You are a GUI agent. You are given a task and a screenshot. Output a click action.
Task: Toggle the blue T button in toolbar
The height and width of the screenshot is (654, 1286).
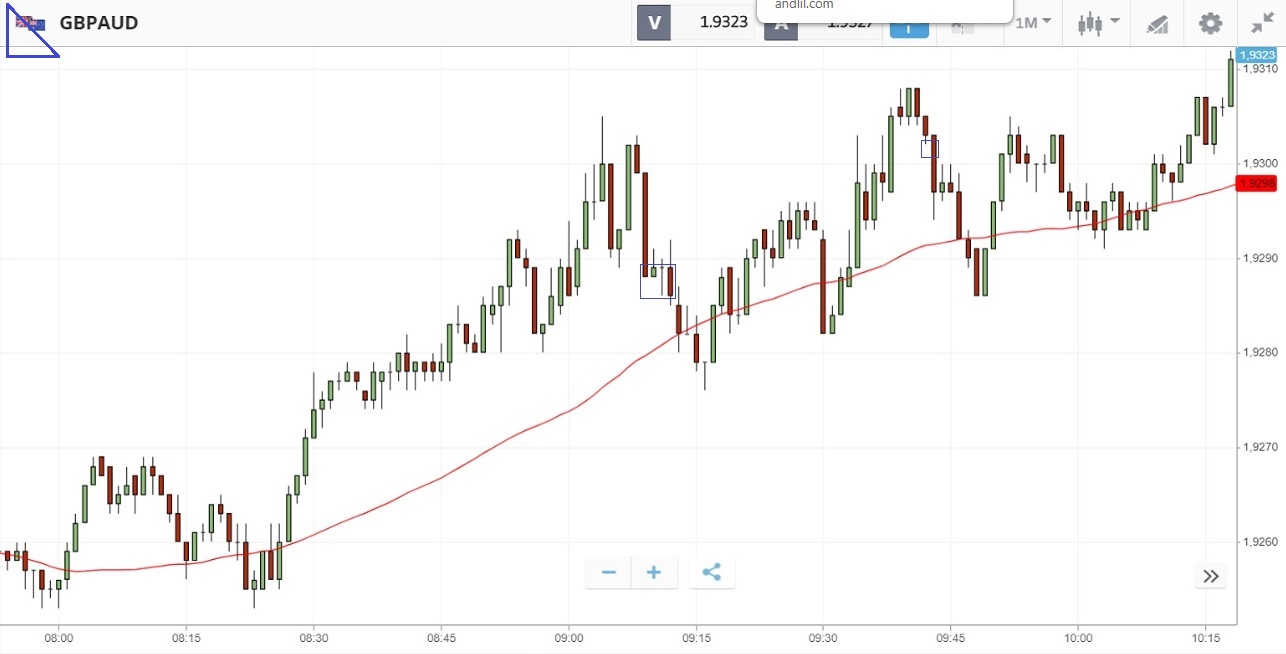point(909,29)
